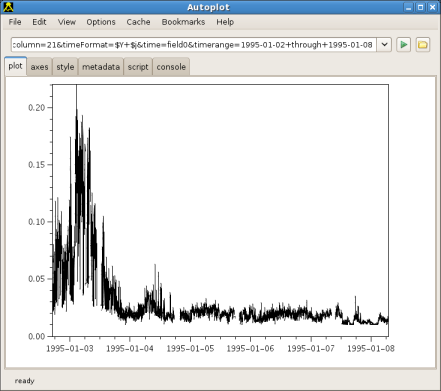The image size is (441, 391).
Task: Open the yellow folder browse icon
Action: tap(423, 44)
